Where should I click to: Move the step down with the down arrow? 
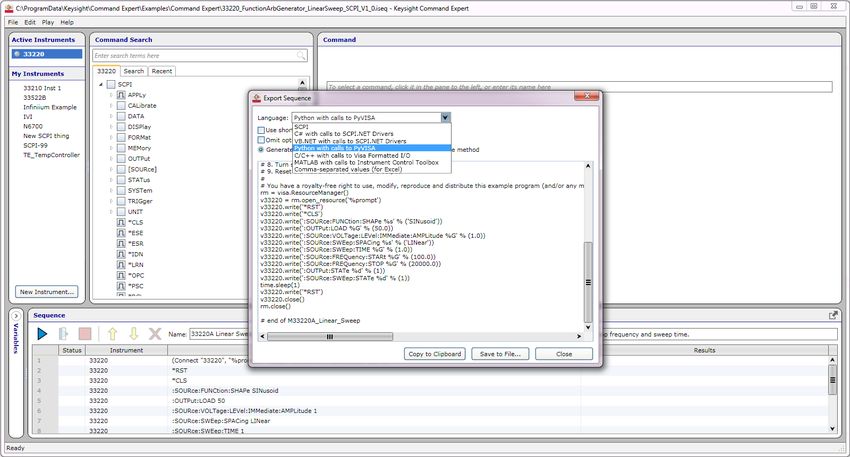tap(133, 334)
